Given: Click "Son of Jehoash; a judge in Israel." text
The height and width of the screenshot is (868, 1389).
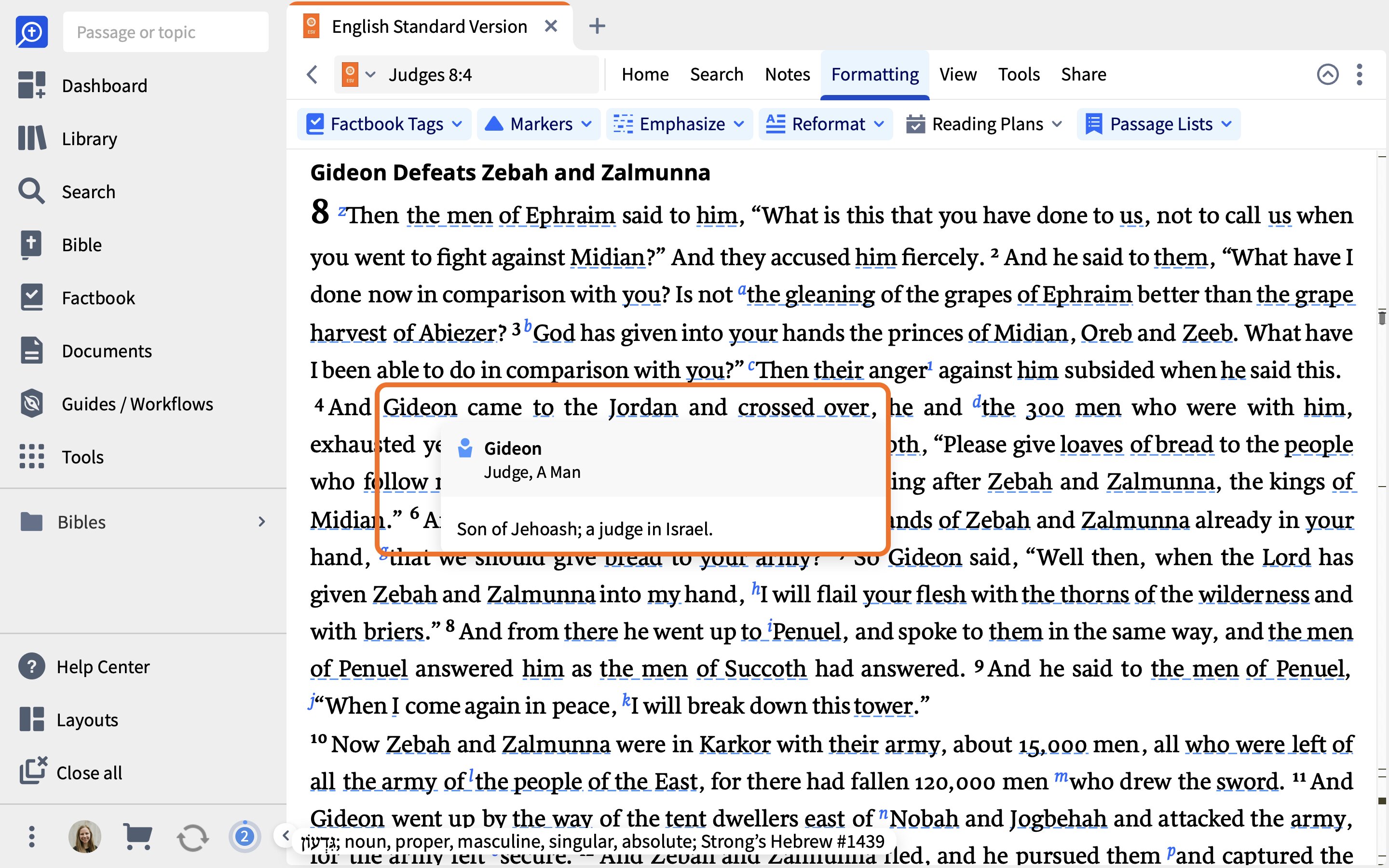Looking at the screenshot, I should [585, 529].
